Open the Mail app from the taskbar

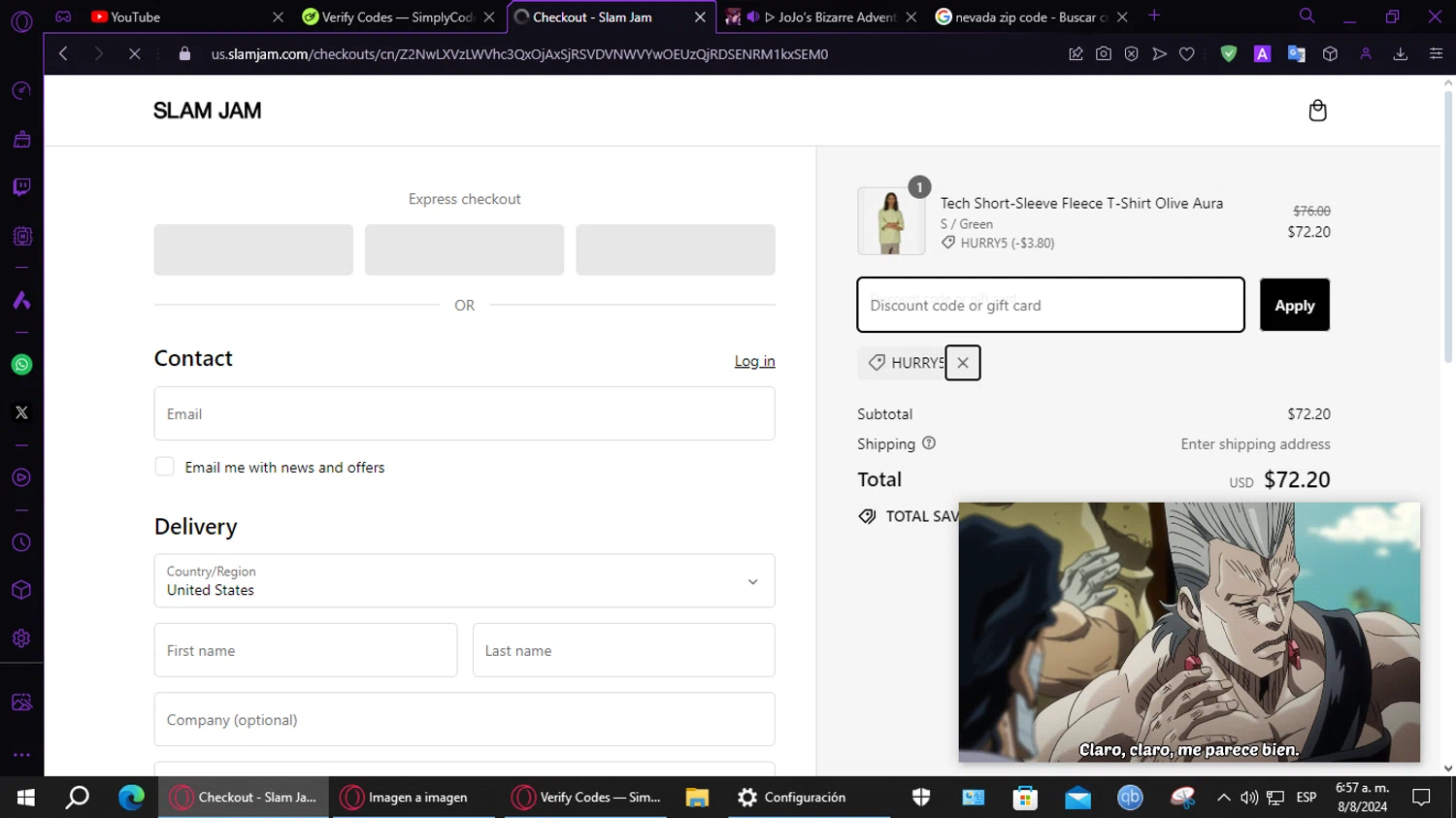(x=1077, y=798)
